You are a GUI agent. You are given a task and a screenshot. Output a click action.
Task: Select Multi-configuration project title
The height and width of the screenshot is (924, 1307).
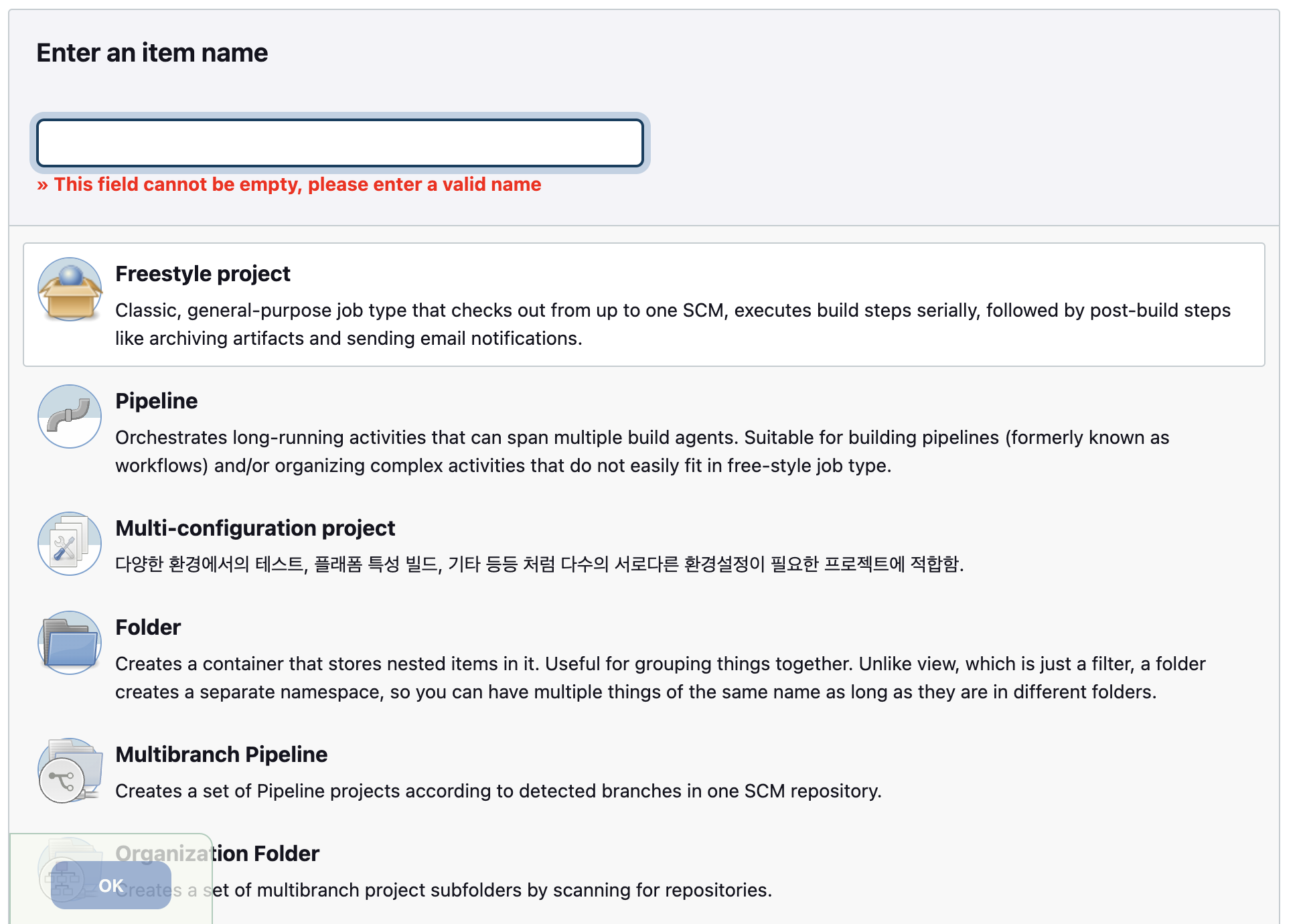point(255,528)
